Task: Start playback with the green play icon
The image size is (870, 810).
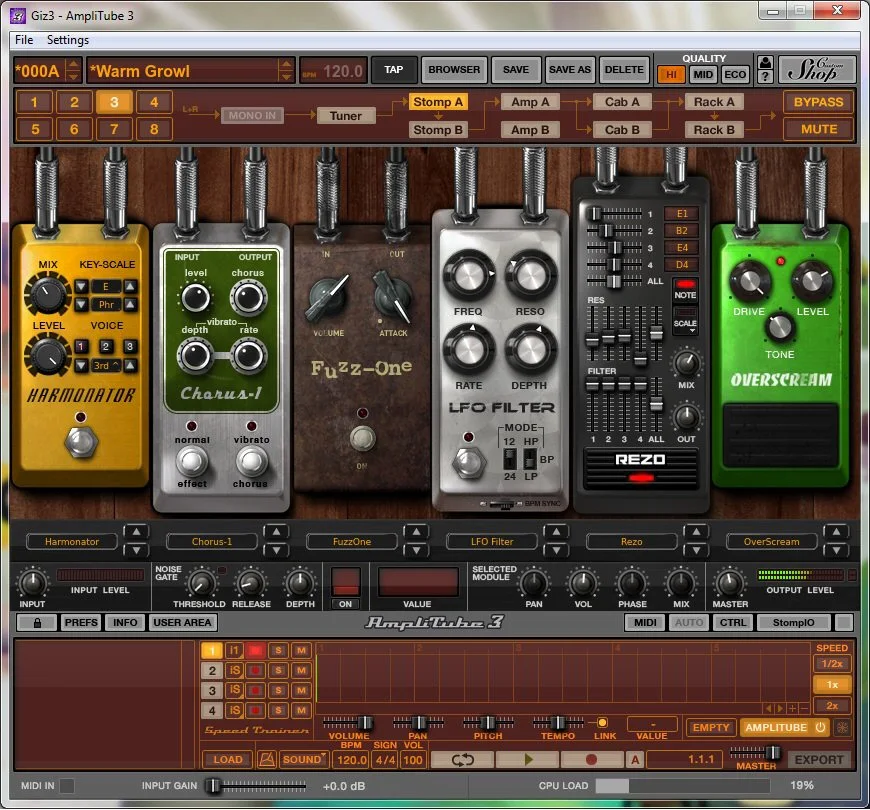Action: pyautogui.click(x=528, y=760)
